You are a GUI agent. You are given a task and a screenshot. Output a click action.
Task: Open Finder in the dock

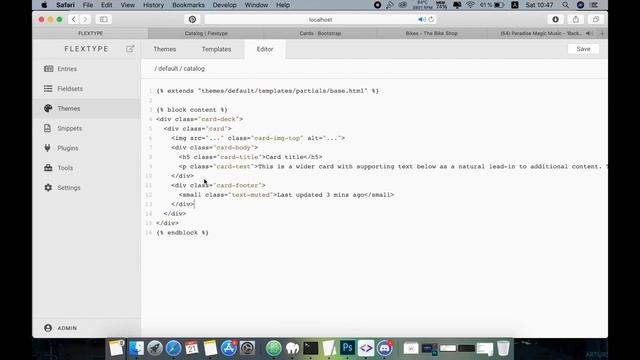[x=136, y=348]
